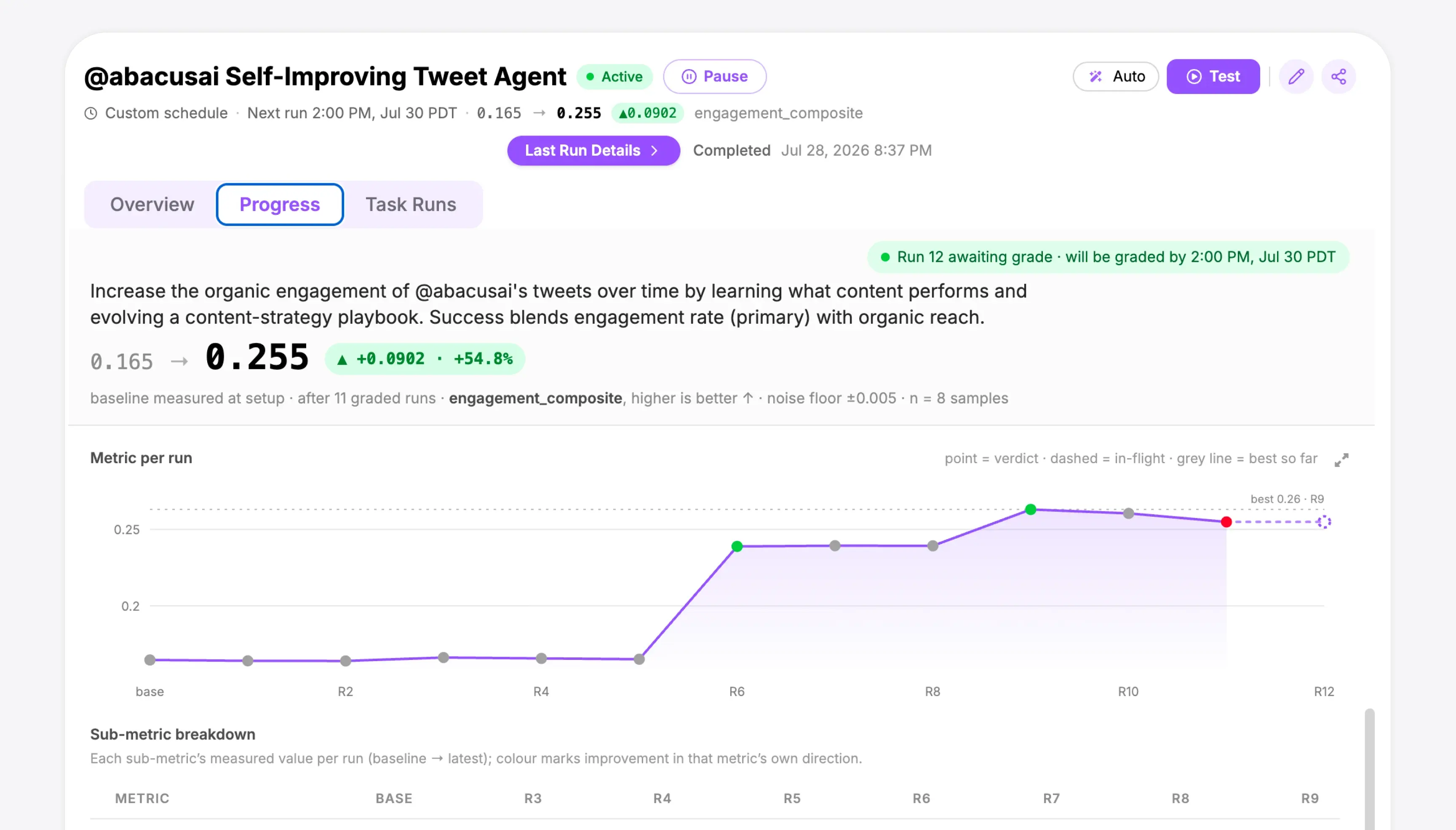This screenshot has width=1456, height=830.
Task: Click the Run 12 awaiting grade badge
Action: [1108, 257]
